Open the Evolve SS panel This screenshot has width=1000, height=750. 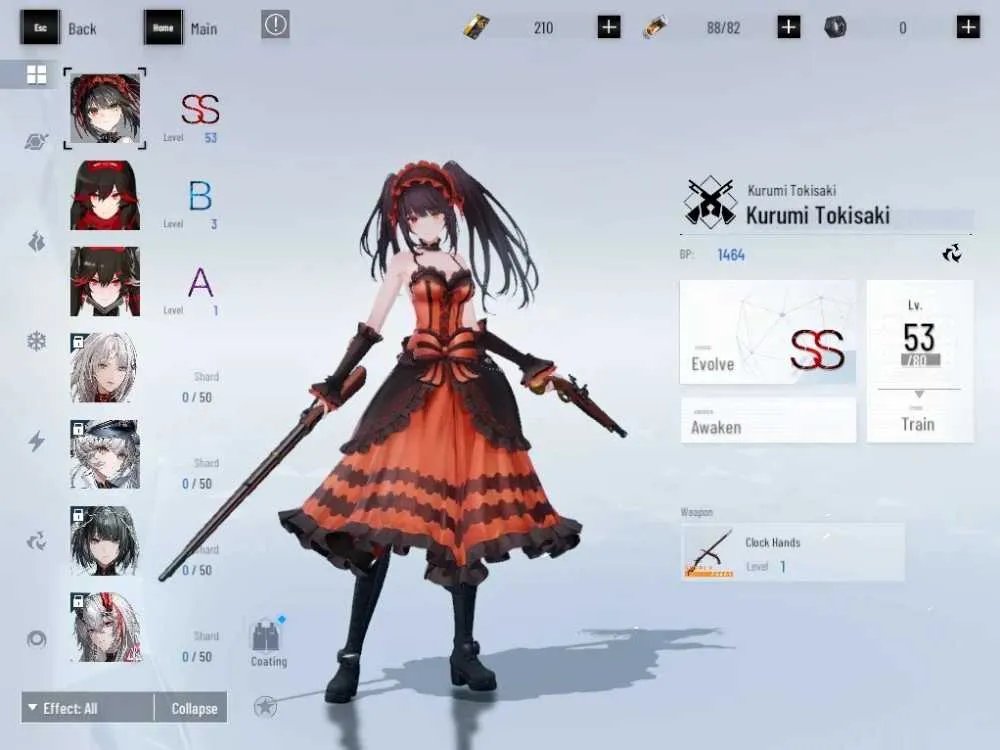tap(768, 332)
